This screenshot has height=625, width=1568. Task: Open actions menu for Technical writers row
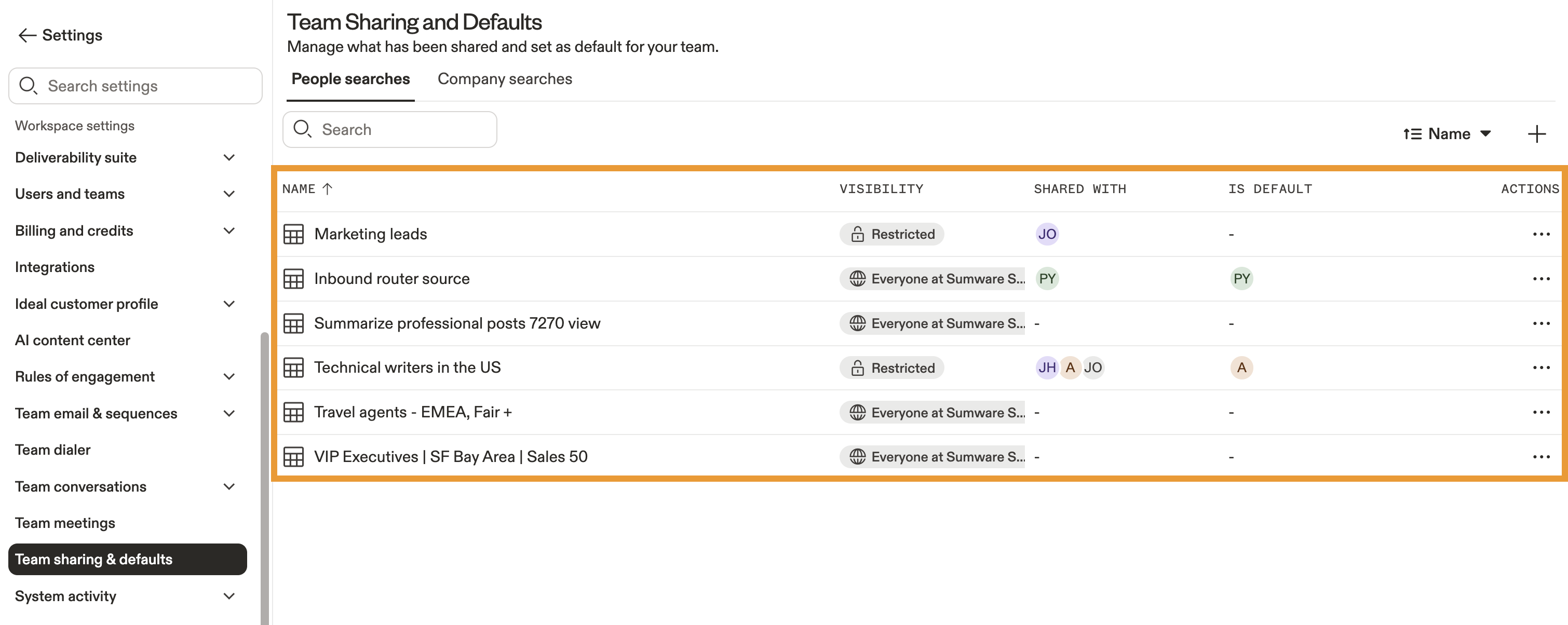click(x=1540, y=368)
